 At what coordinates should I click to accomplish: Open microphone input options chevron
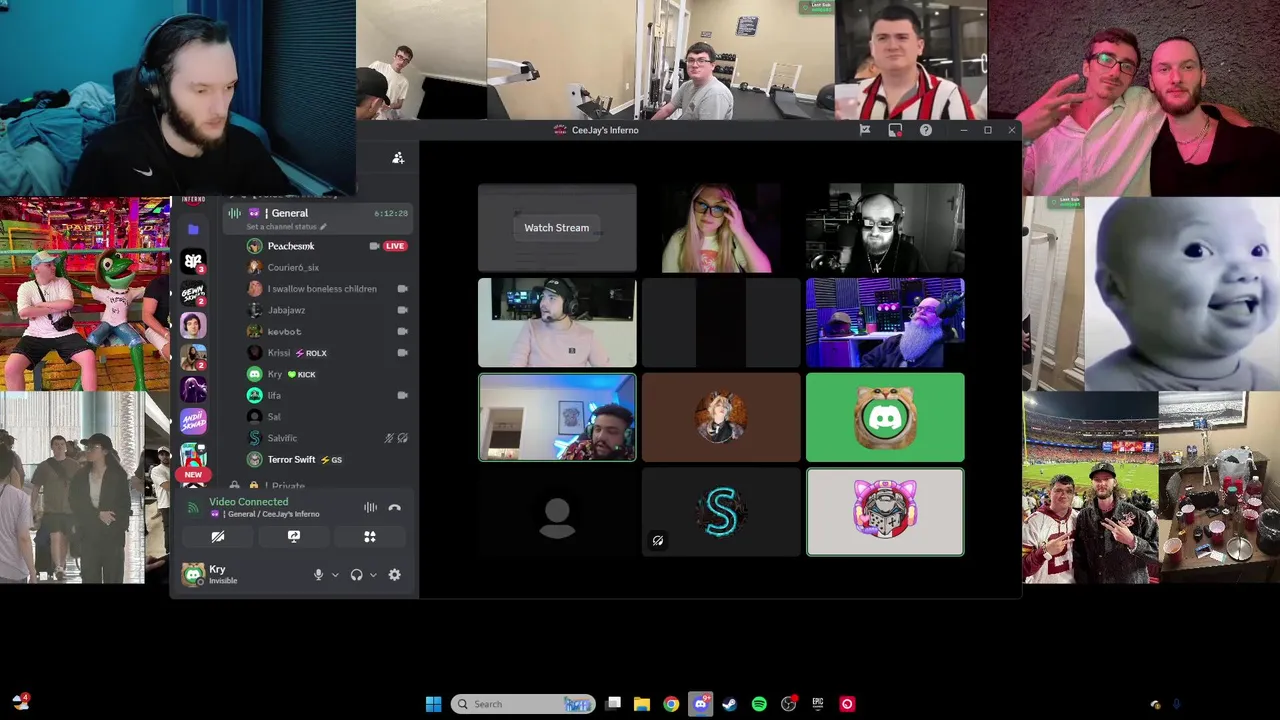[335, 575]
